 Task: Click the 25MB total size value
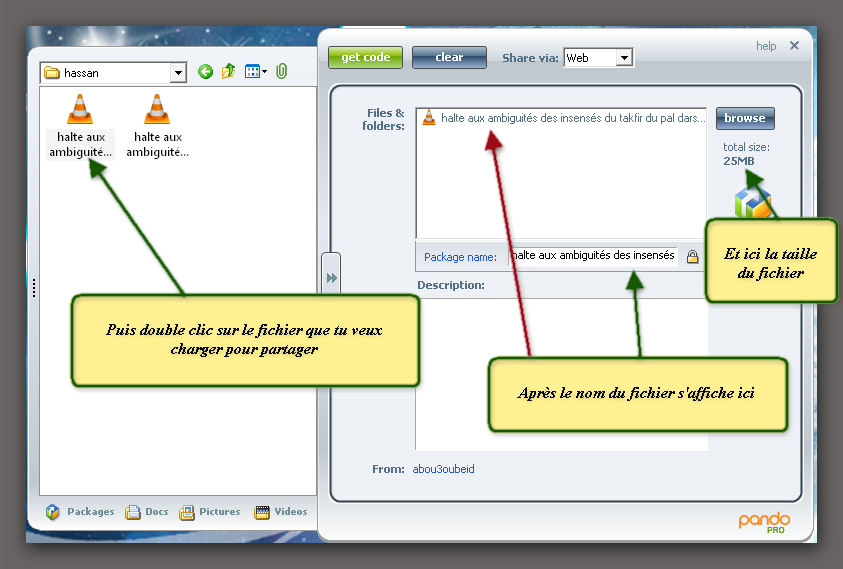739,161
